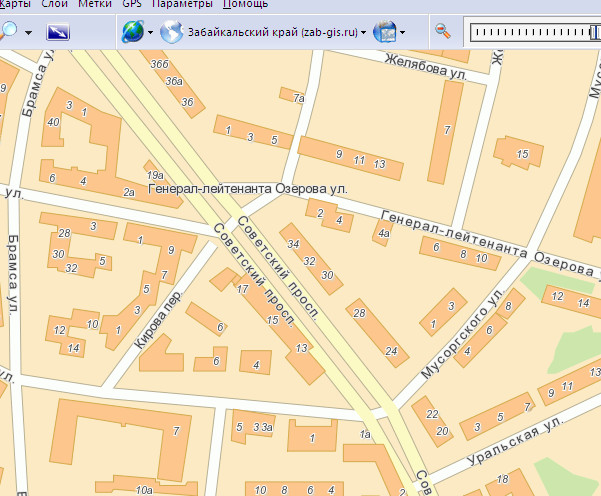
Task: Click the map layers overlay icon
Action: pos(384,32)
